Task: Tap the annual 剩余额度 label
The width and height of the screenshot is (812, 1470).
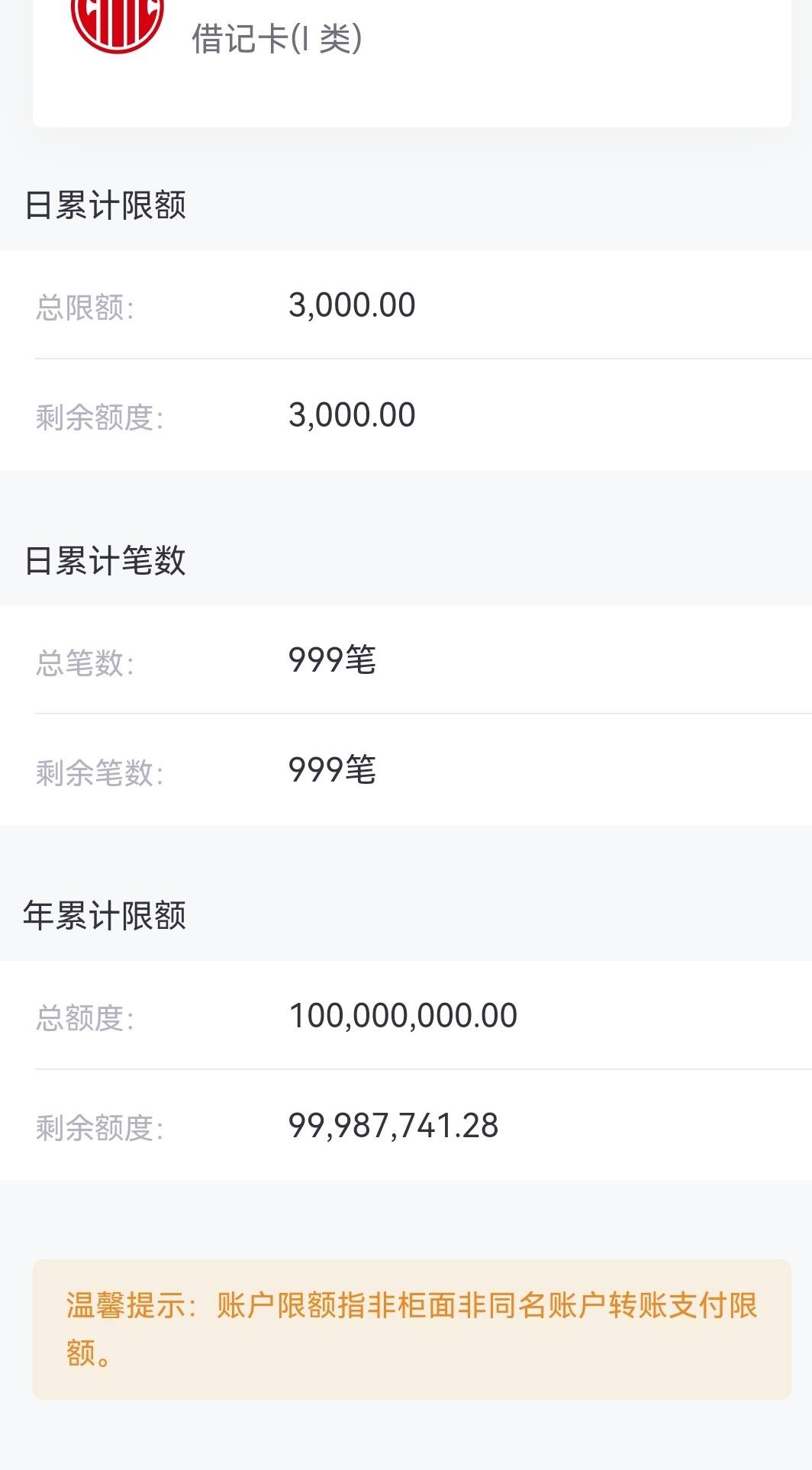Action: (x=99, y=1127)
